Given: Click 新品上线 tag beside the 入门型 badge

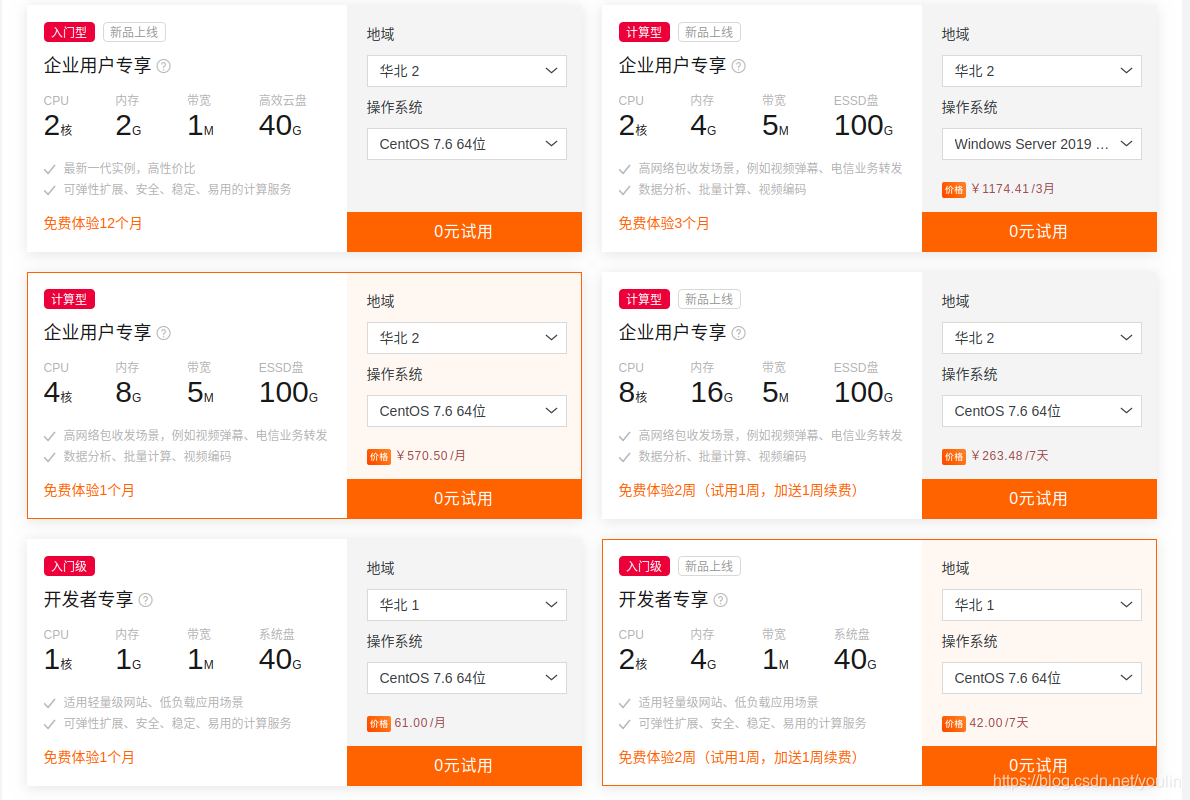Looking at the screenshot, I should pyautogui.click(x=134, y=32).
